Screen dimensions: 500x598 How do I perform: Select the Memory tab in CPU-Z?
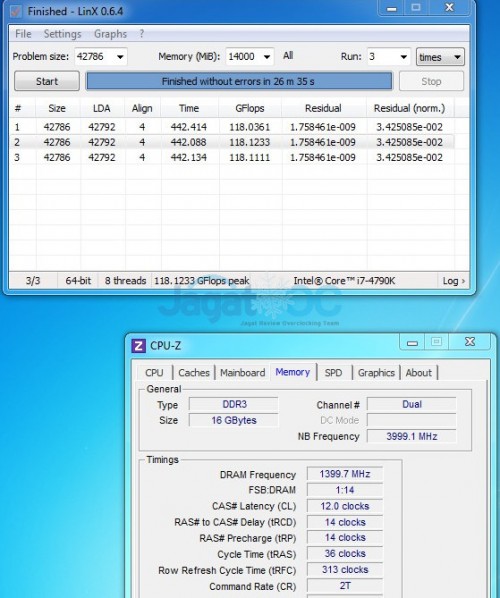coord(293,372)
